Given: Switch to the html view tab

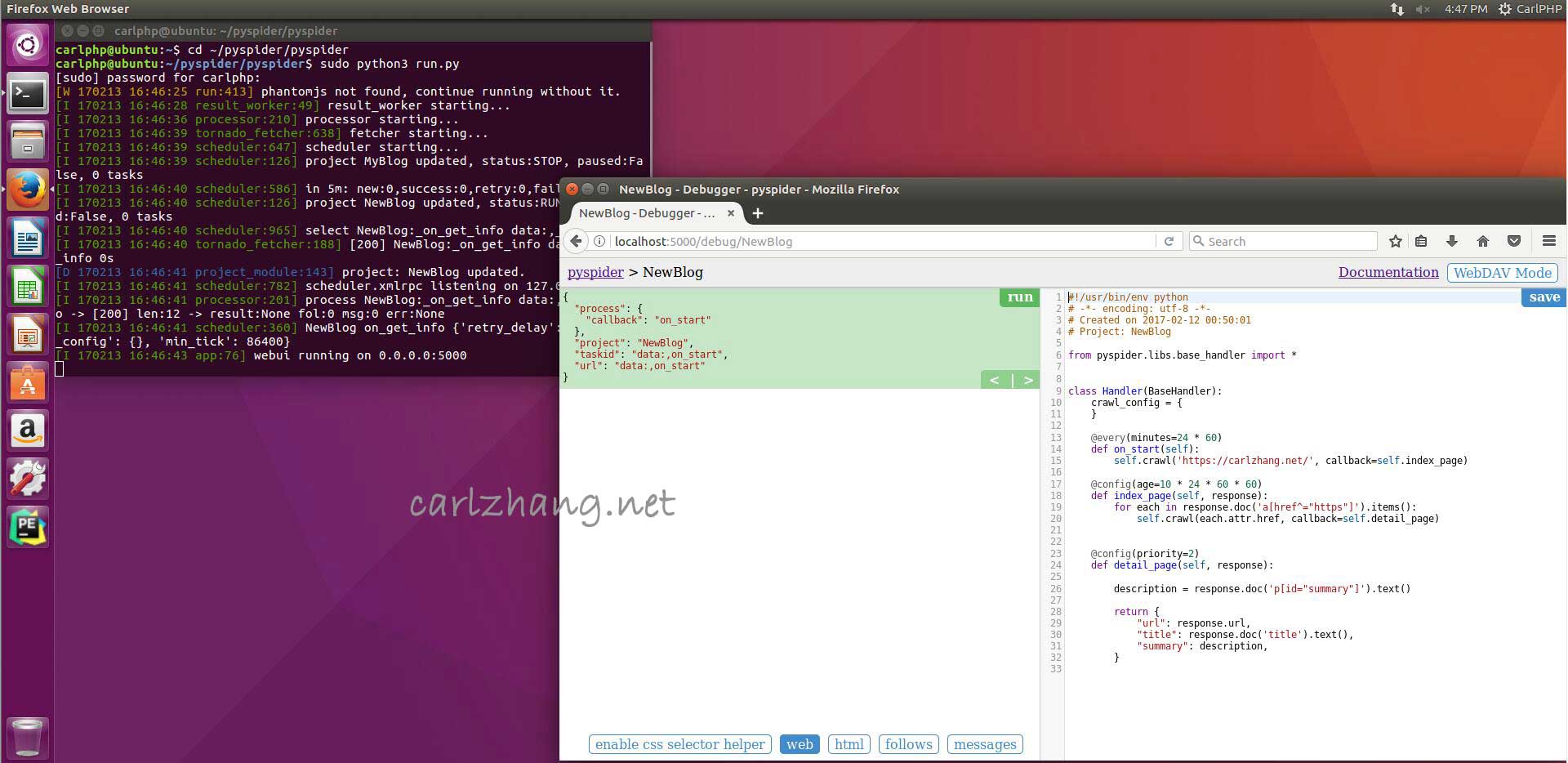Looking at the screenshot, I should pyautogui.click(x=849, y=744).
